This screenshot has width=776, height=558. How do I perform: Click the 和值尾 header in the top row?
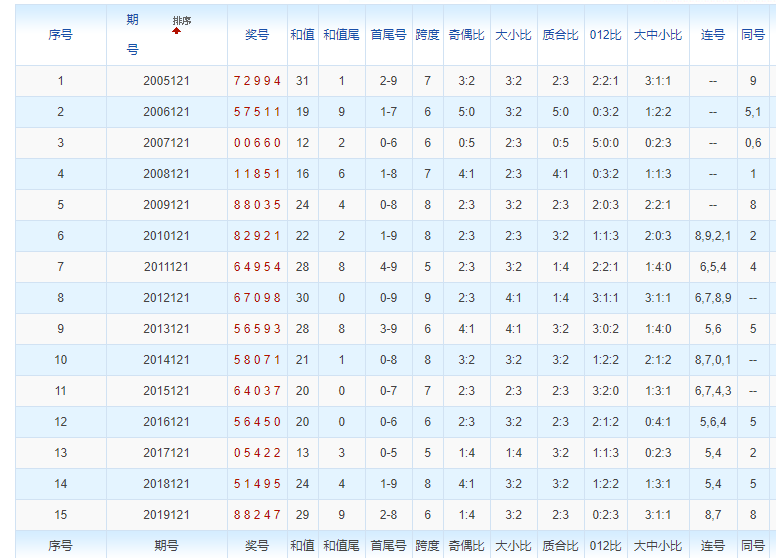click(x=341, y=35)
